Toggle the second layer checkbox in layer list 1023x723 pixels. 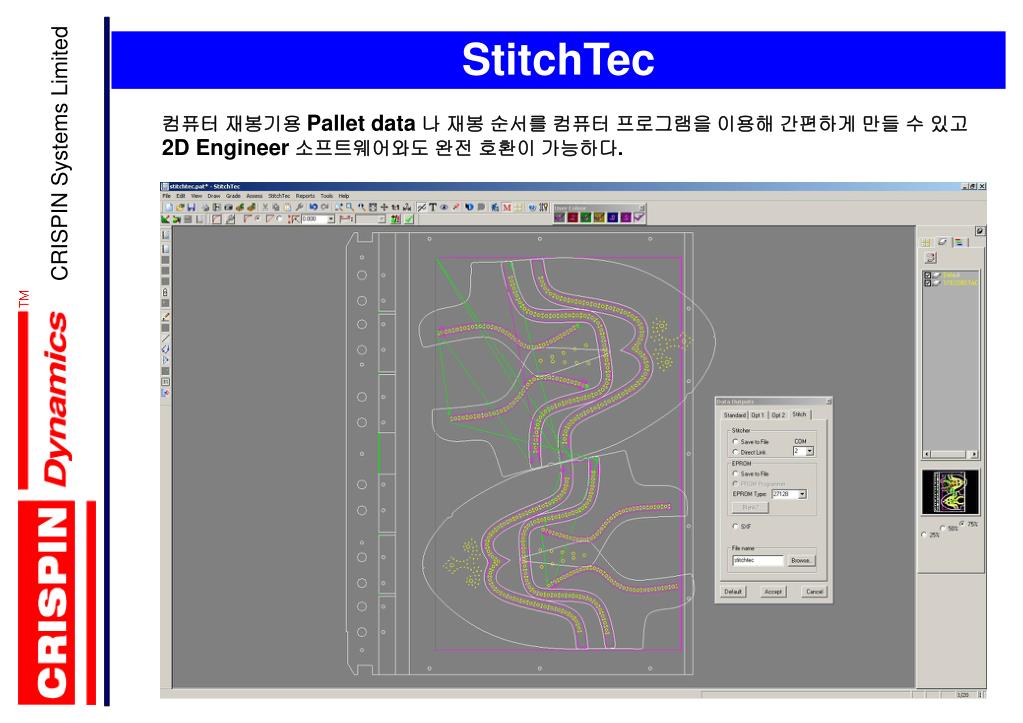(927, 283)
